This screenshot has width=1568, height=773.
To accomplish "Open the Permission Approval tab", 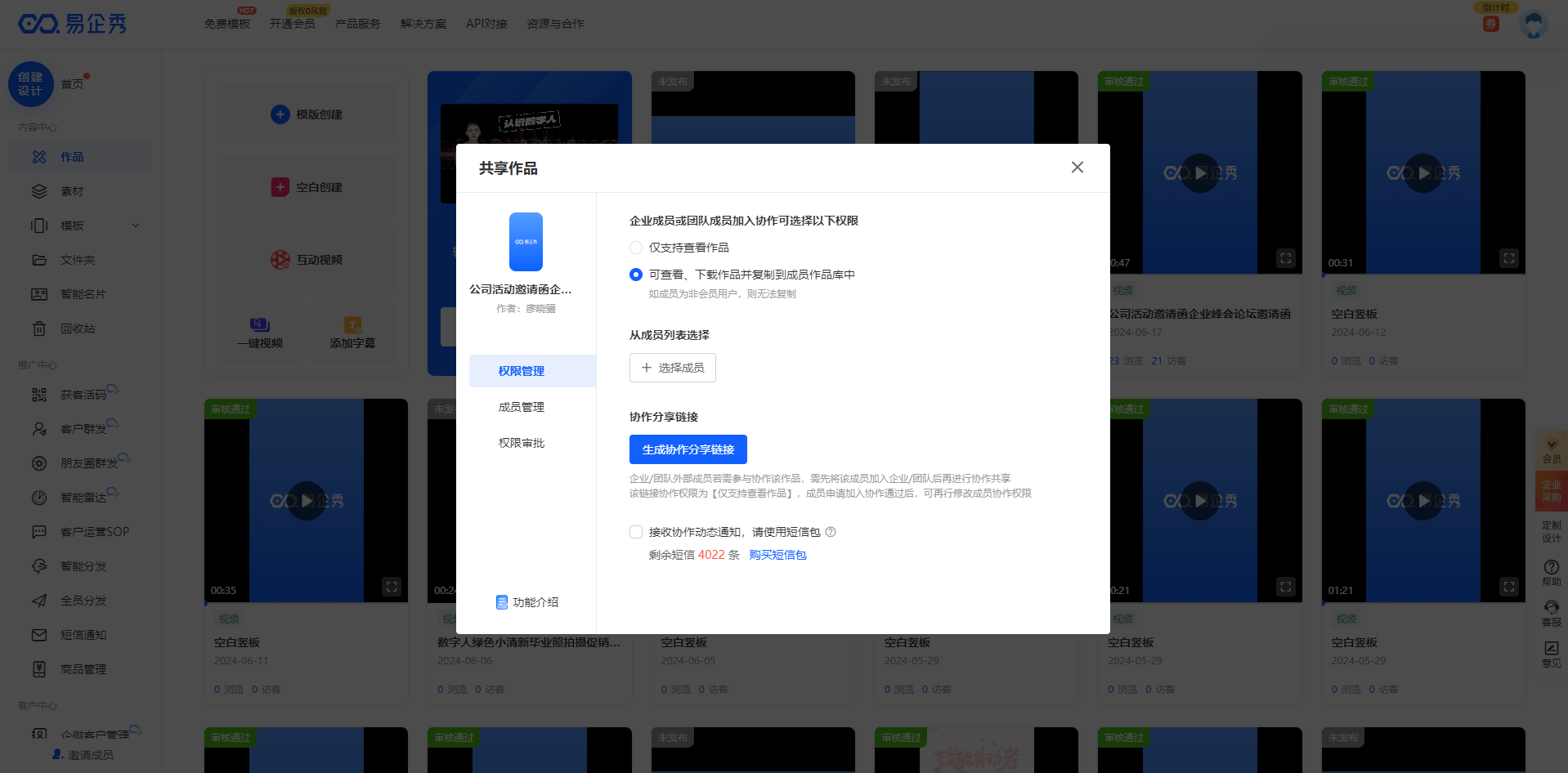I will (x=521, y=443).
